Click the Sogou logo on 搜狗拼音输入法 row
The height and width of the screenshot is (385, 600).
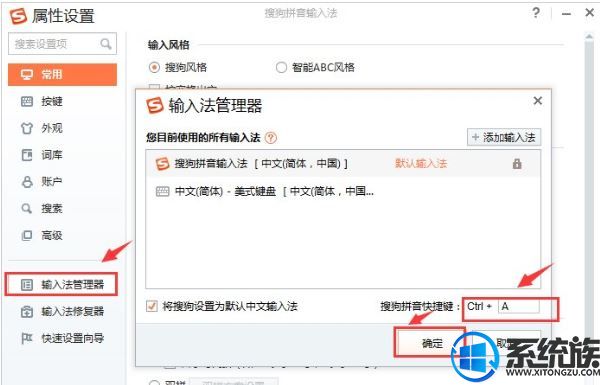[162, 164]
